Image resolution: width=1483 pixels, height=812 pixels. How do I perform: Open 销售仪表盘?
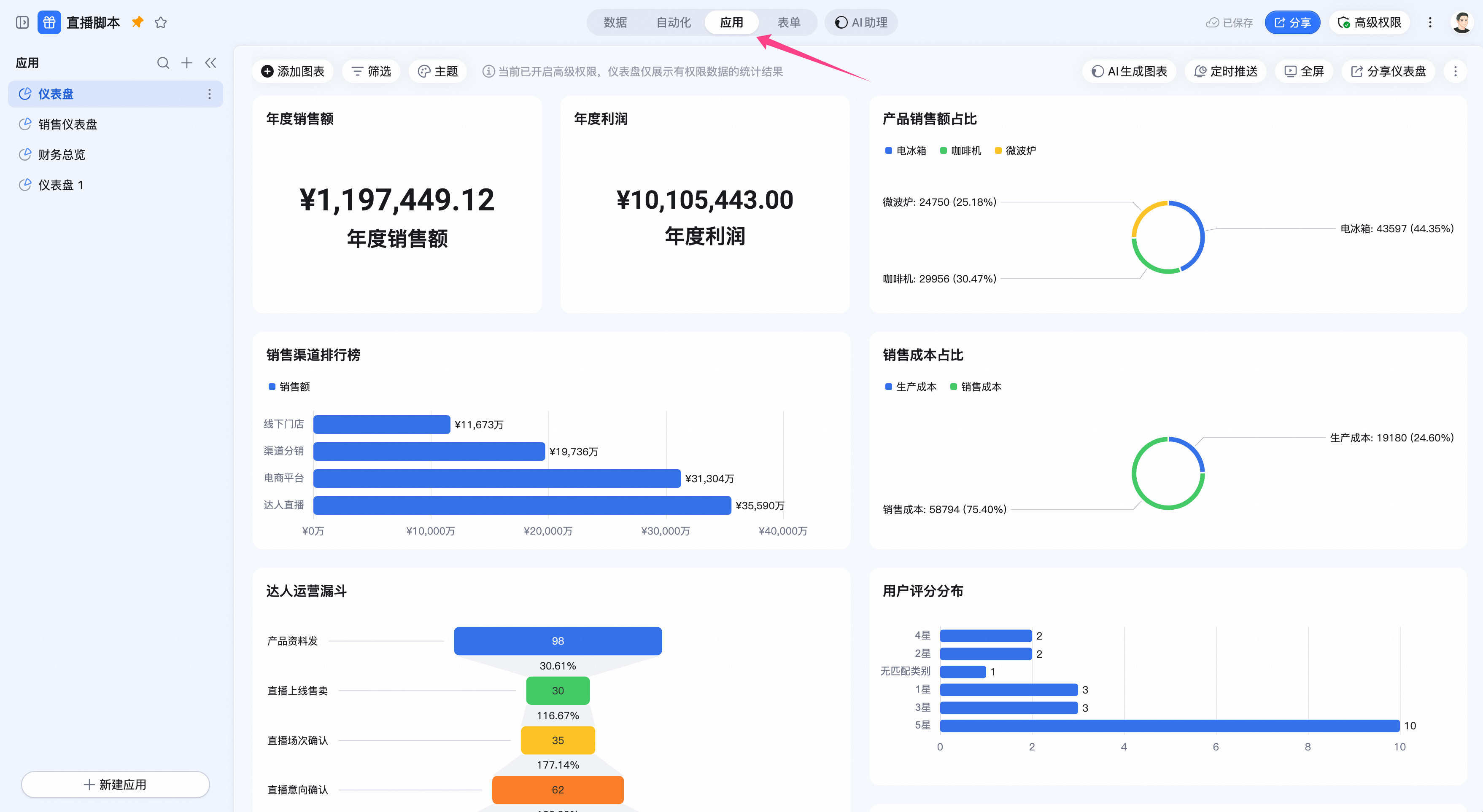click(115, 124)
